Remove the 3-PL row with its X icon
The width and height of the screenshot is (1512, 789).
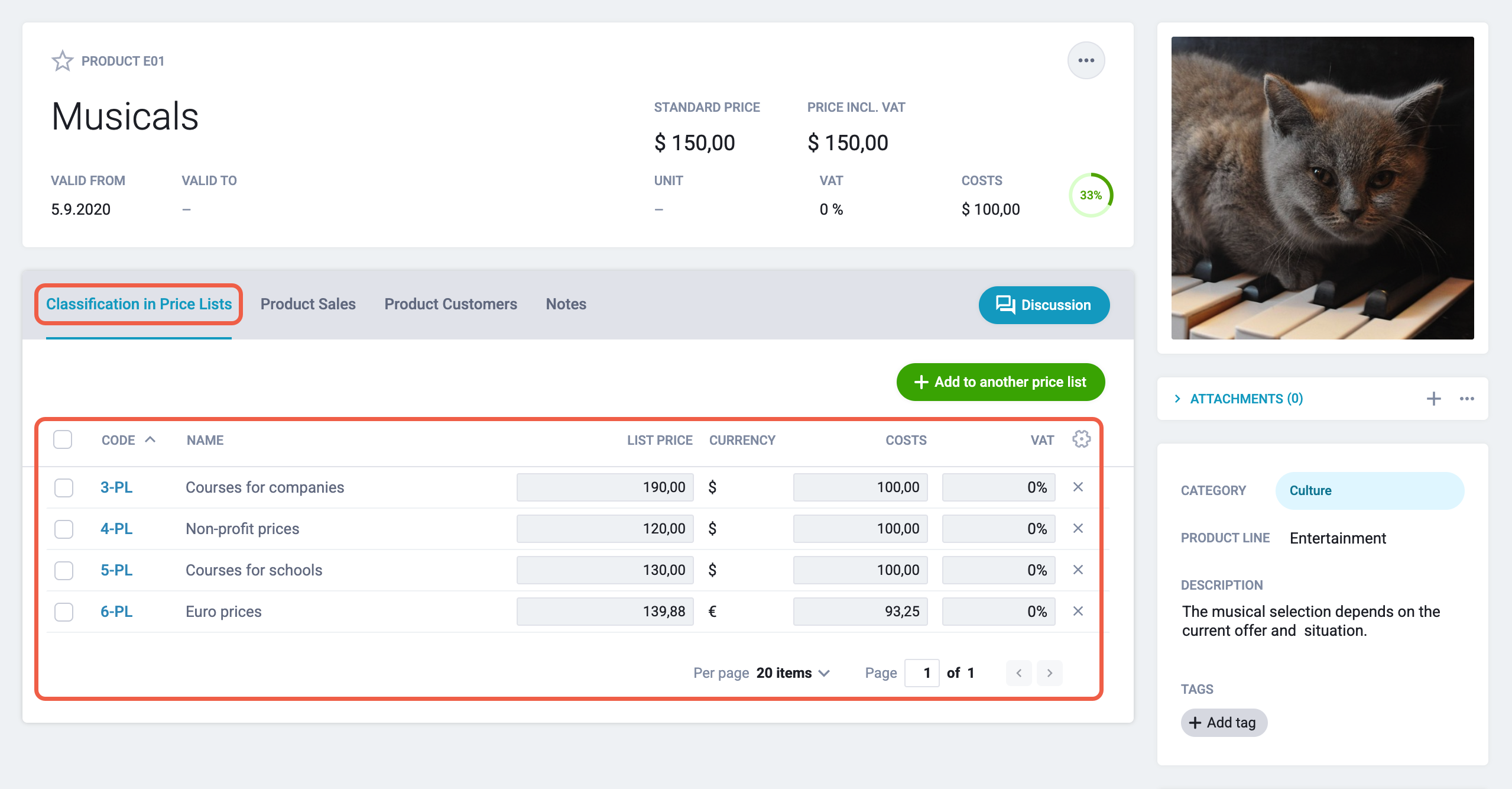click(x=1078, y=487)
